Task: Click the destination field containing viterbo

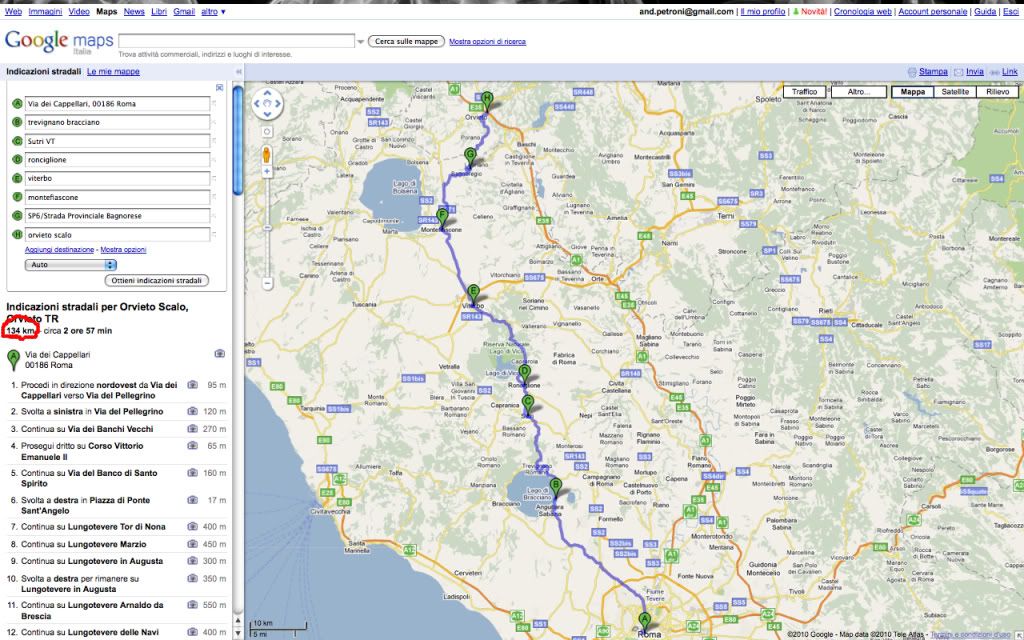Action: [x=110, y=178]
